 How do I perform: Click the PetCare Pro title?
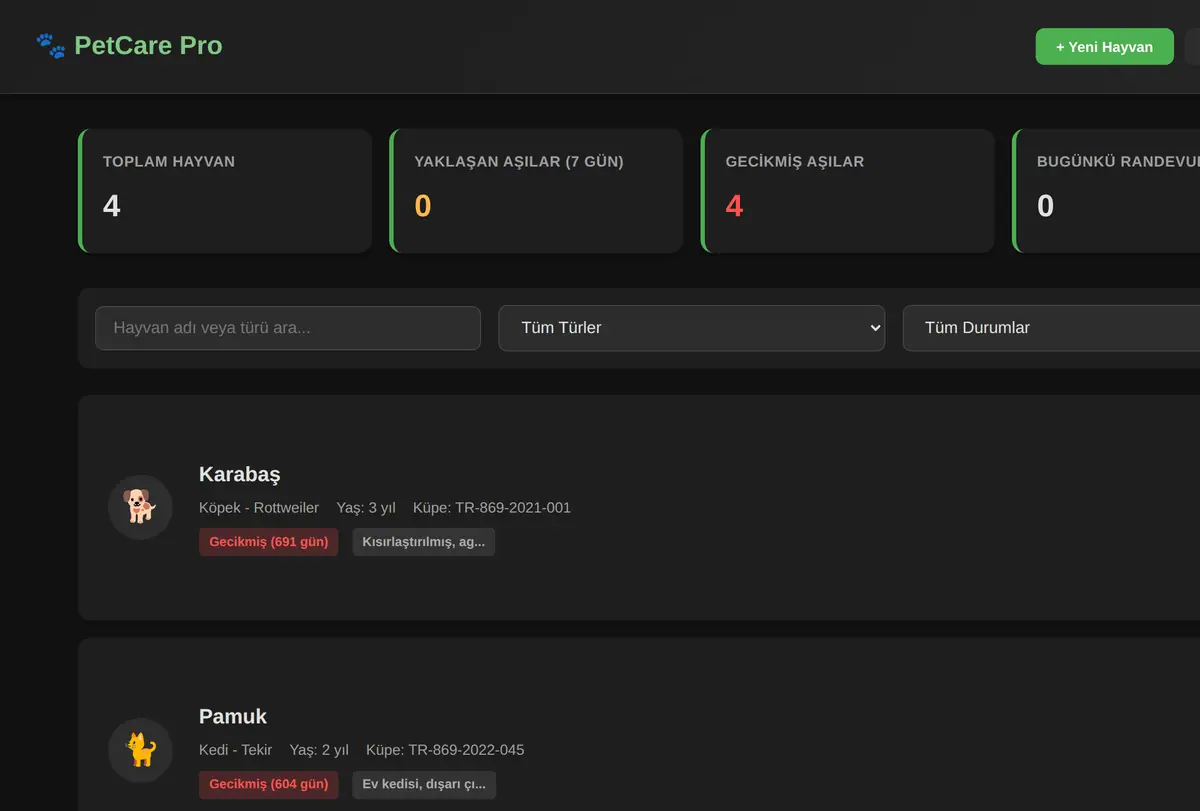[x=148, y=46]
